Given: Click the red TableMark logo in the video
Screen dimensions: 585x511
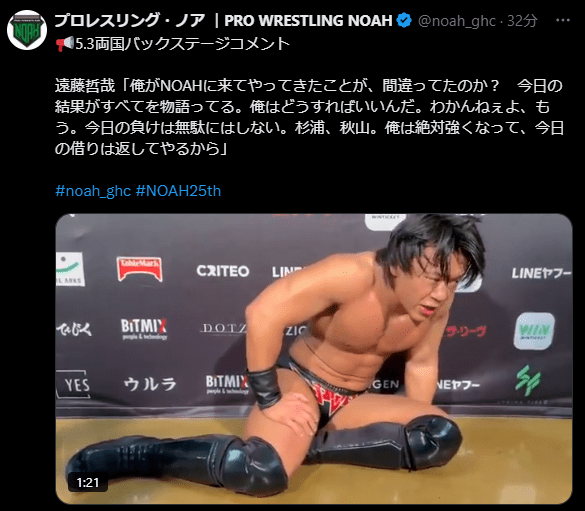Looking at the screenshot, I should tap(140, 268).
